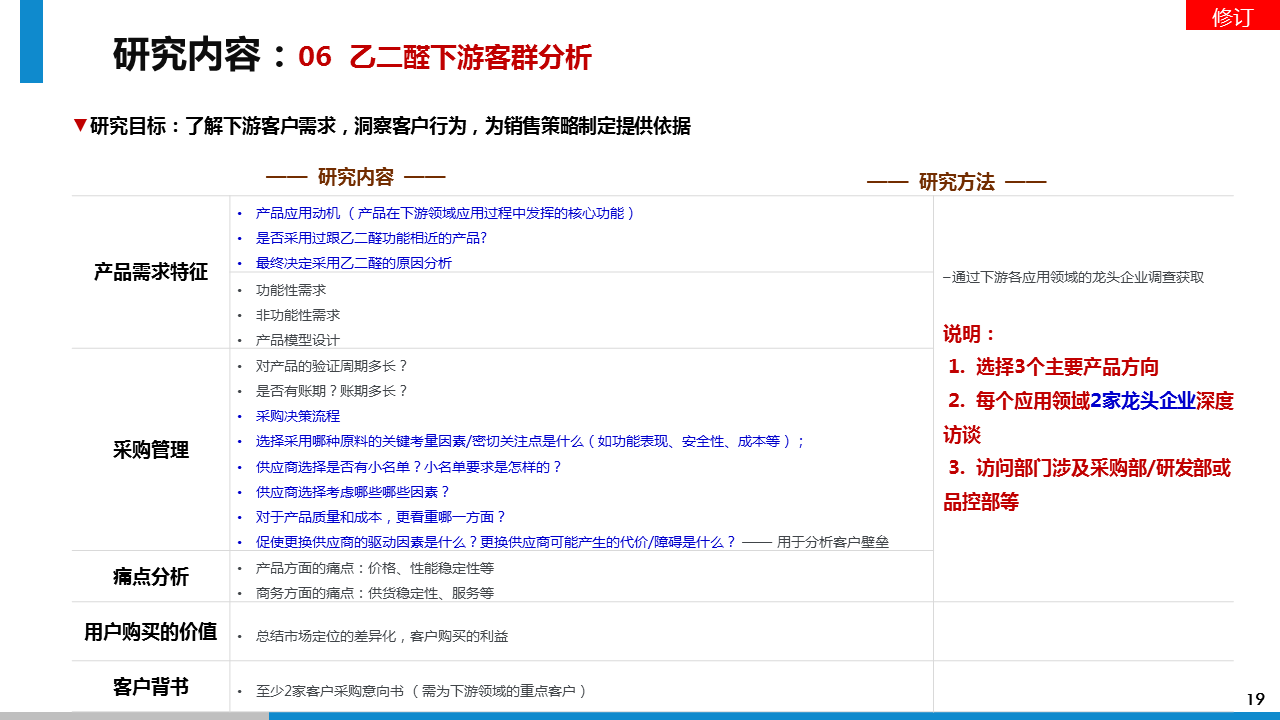Click the grey segment of bottom bar
Viewport: 1280px width, 720px height.
tap(134, 715)
